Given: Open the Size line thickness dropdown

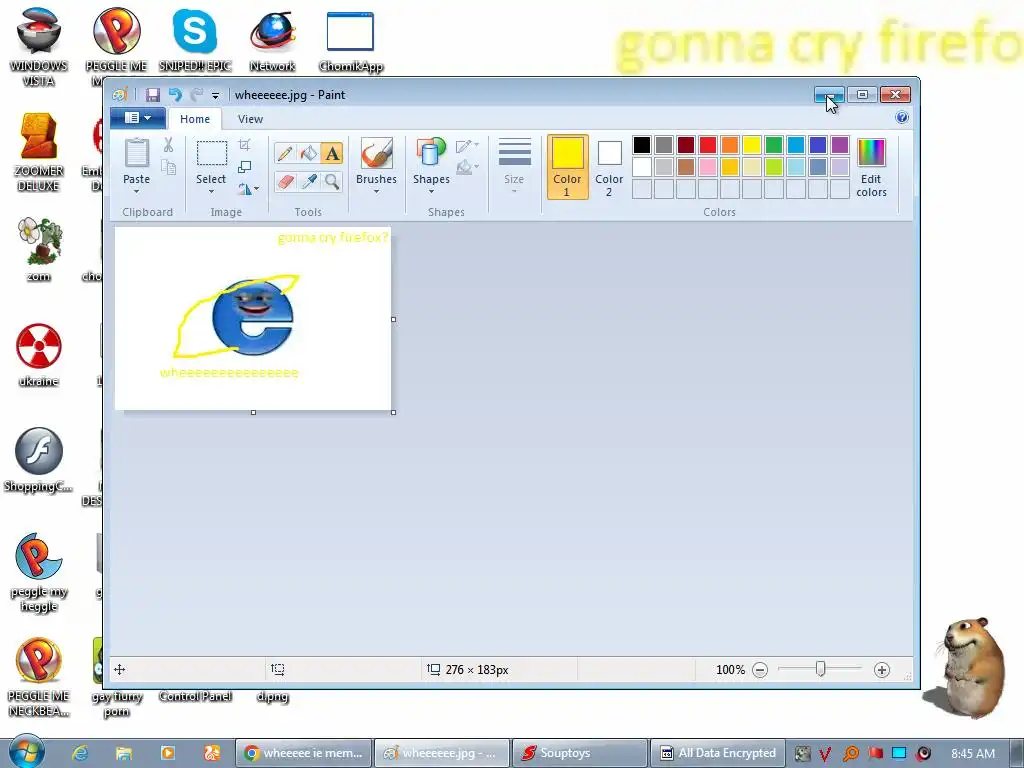Looking at the screenshot, I should [x=515, y=167].
